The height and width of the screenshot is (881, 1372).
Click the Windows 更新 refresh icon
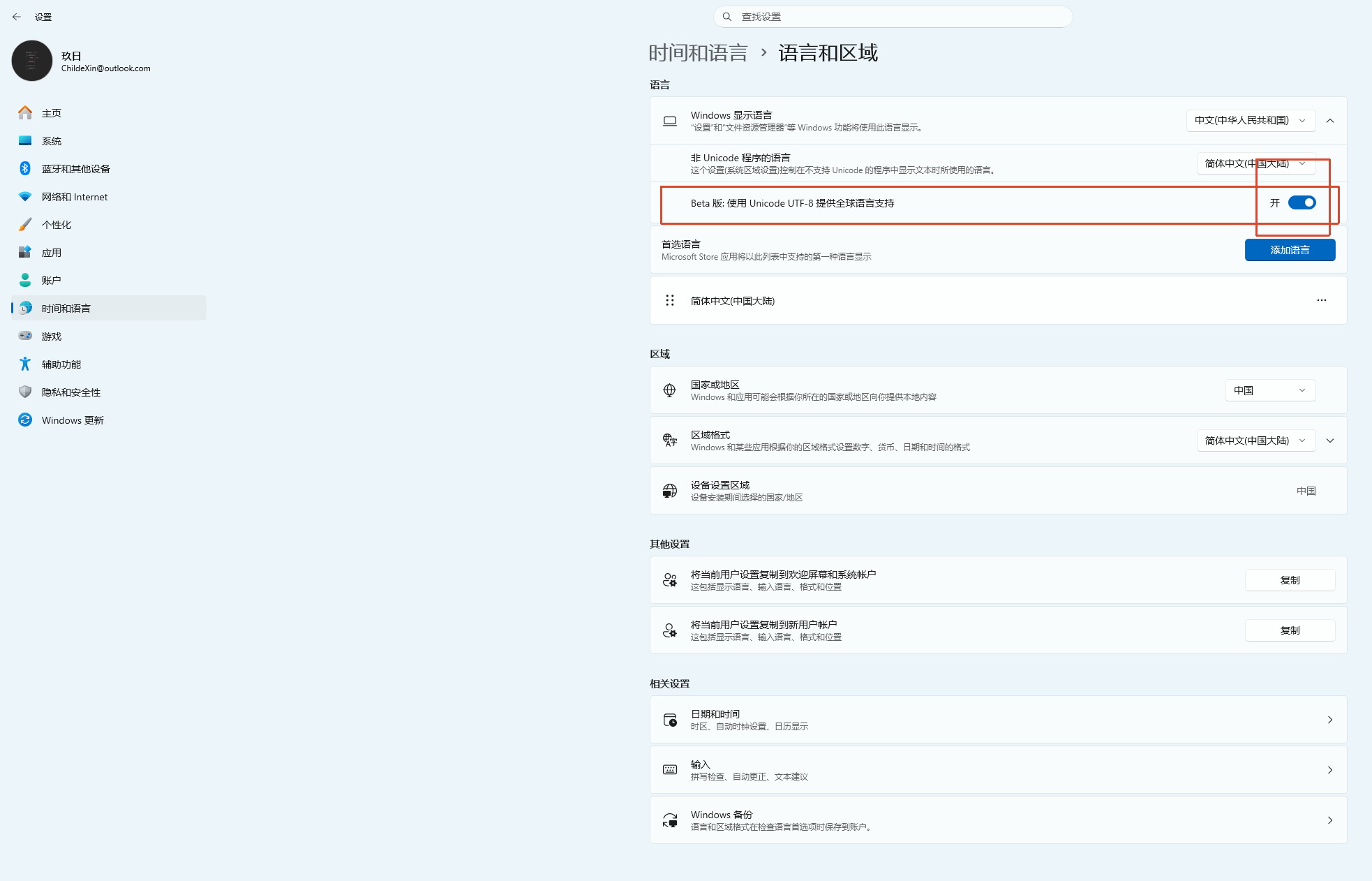point(25,420)
